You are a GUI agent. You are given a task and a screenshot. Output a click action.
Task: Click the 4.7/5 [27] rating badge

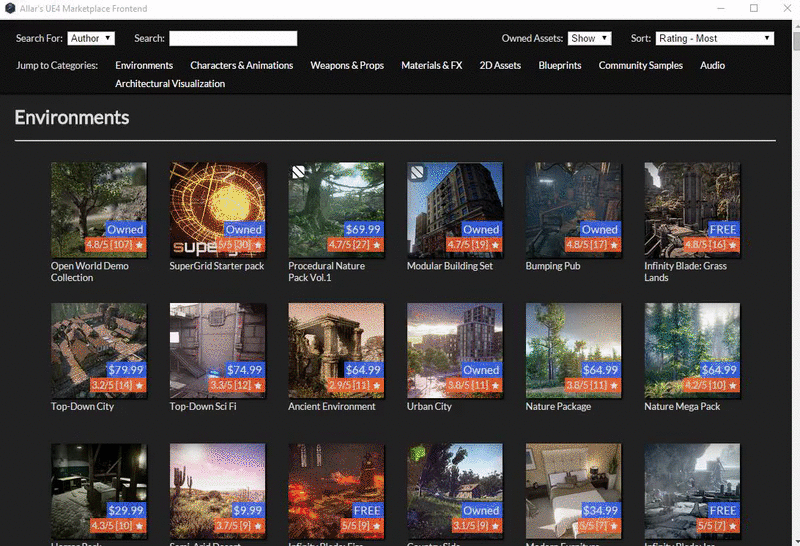point(355,245)
